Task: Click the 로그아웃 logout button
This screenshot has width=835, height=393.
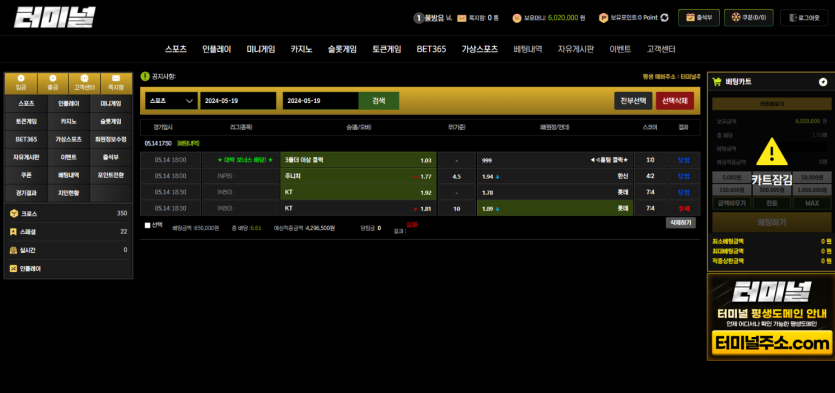Action: (x=804, y=18)
